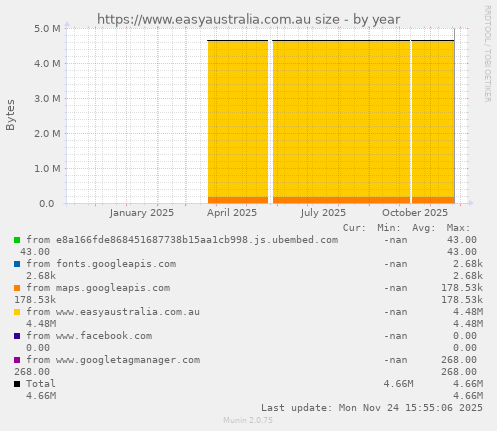Click the 'Max:' column header
This screenshot has height=431, width=497.
[x=458, y=228]
